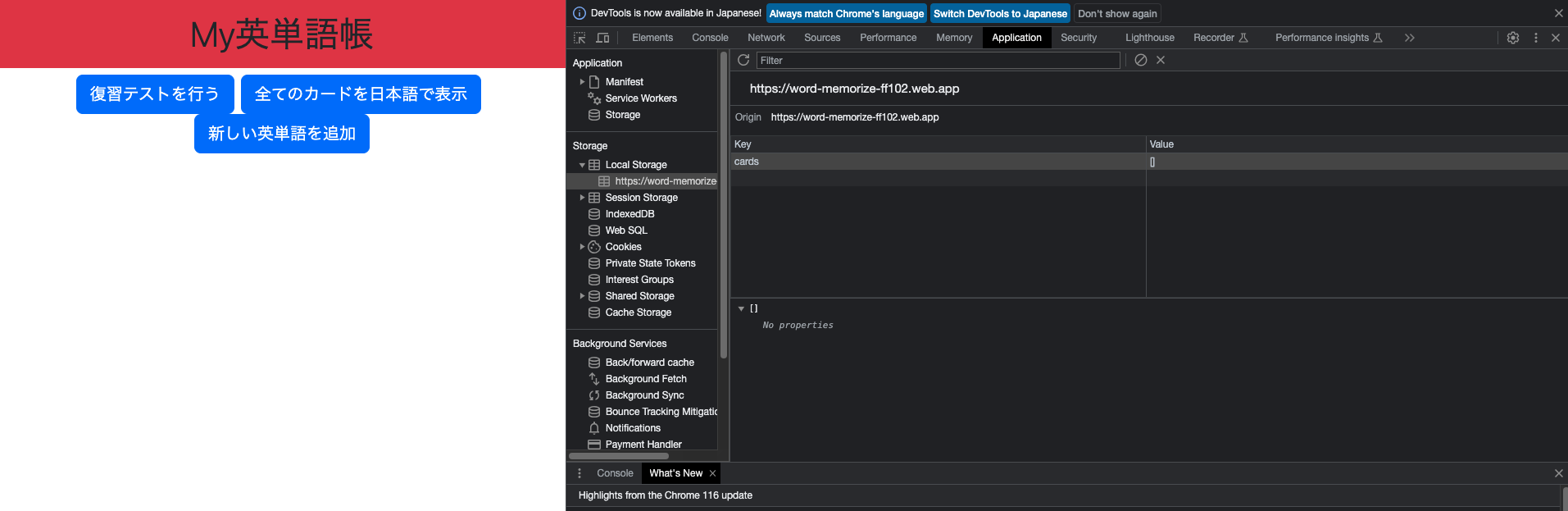
Task: Switch to the Sources tab
Action: click(822, 38)
